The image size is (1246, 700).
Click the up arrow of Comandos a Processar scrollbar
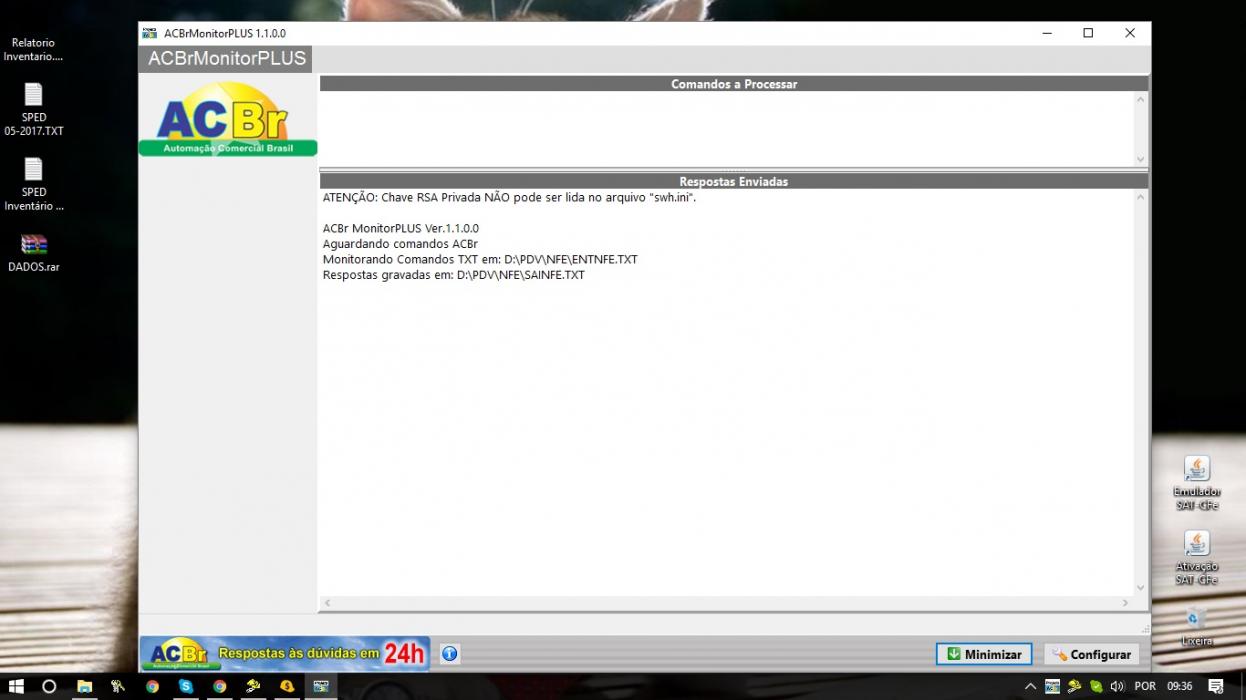1141,99
